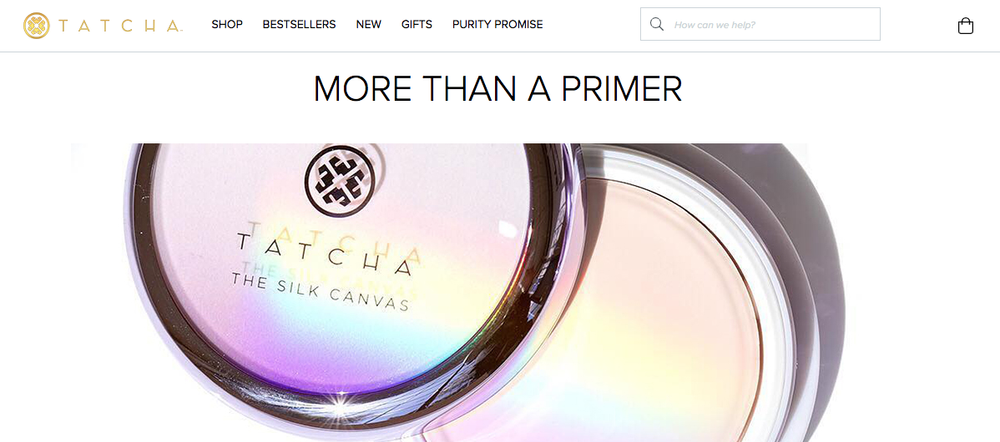The width and height of the screenshot is (1000, 442).
Task: Click the sparkle glint on lid rim
Action: tap(340, 403)
